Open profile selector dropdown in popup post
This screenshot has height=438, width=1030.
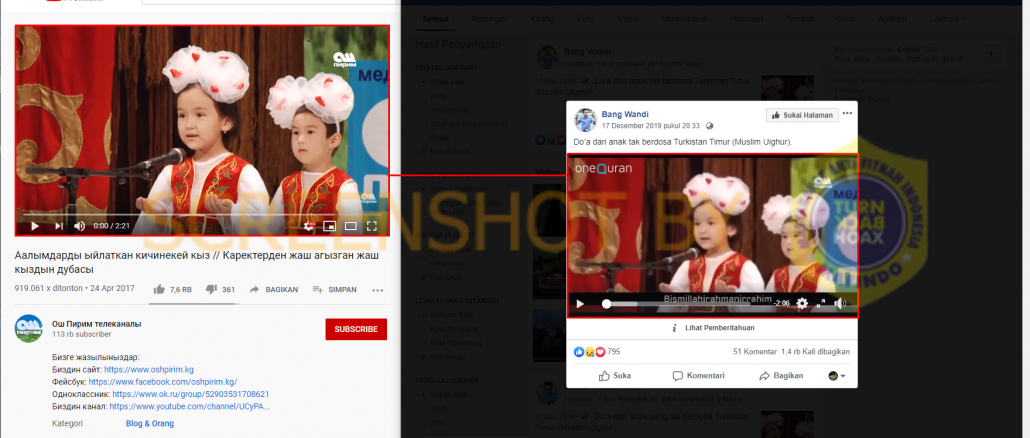836,376
